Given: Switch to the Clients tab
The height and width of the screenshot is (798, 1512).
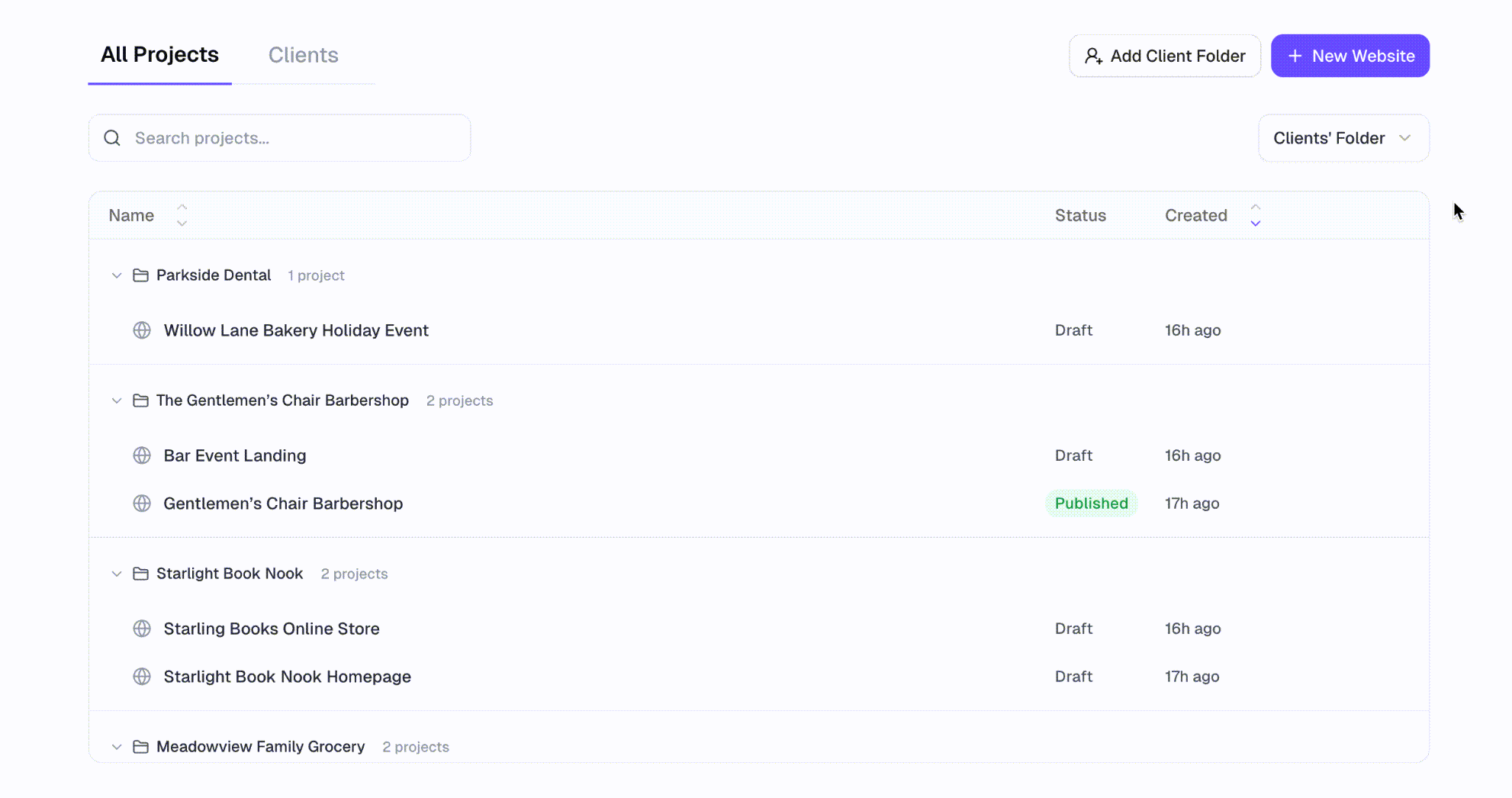Looking at the screenshot, I should tap(303, 55).
